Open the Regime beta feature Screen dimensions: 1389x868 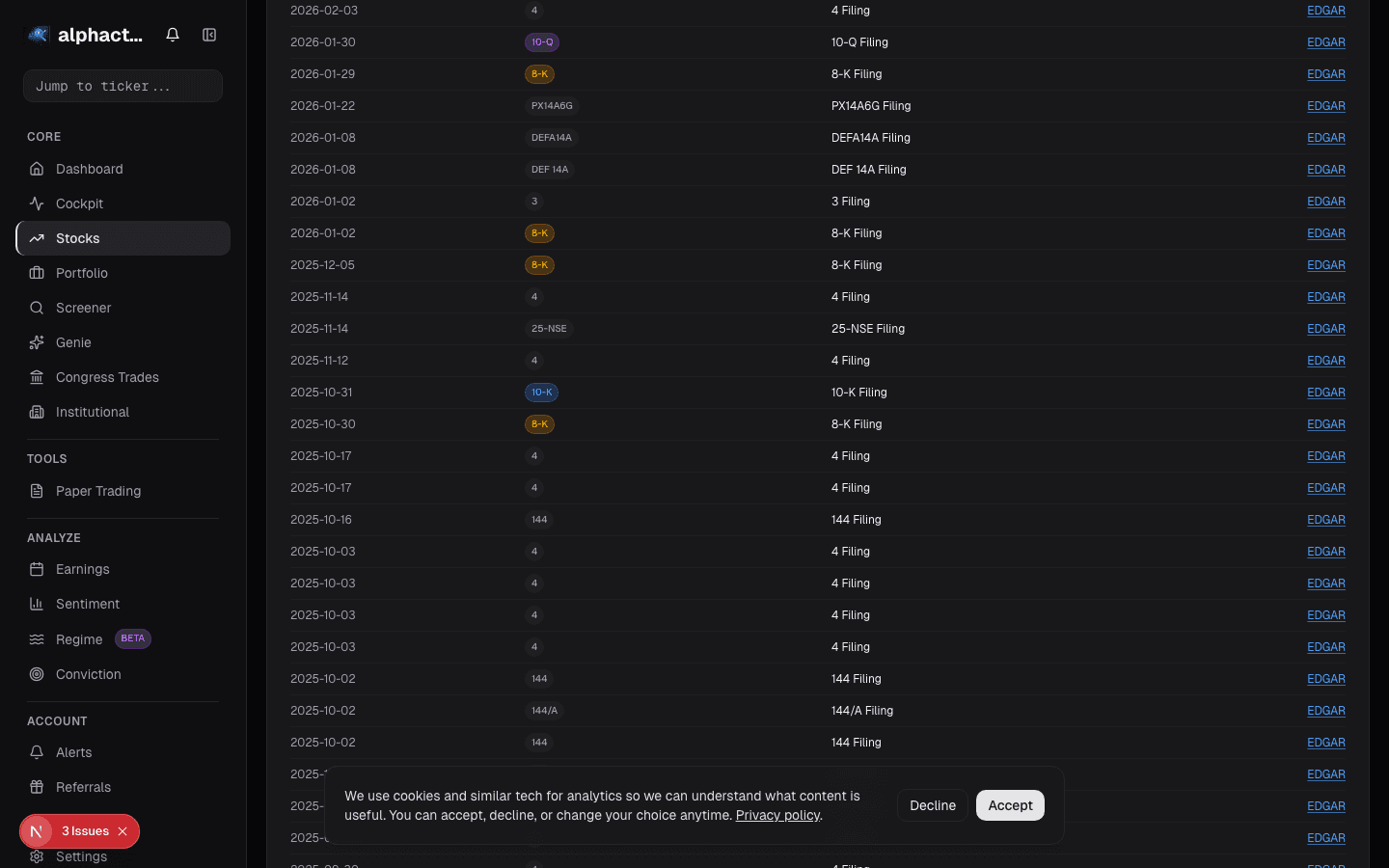[79, 638]
